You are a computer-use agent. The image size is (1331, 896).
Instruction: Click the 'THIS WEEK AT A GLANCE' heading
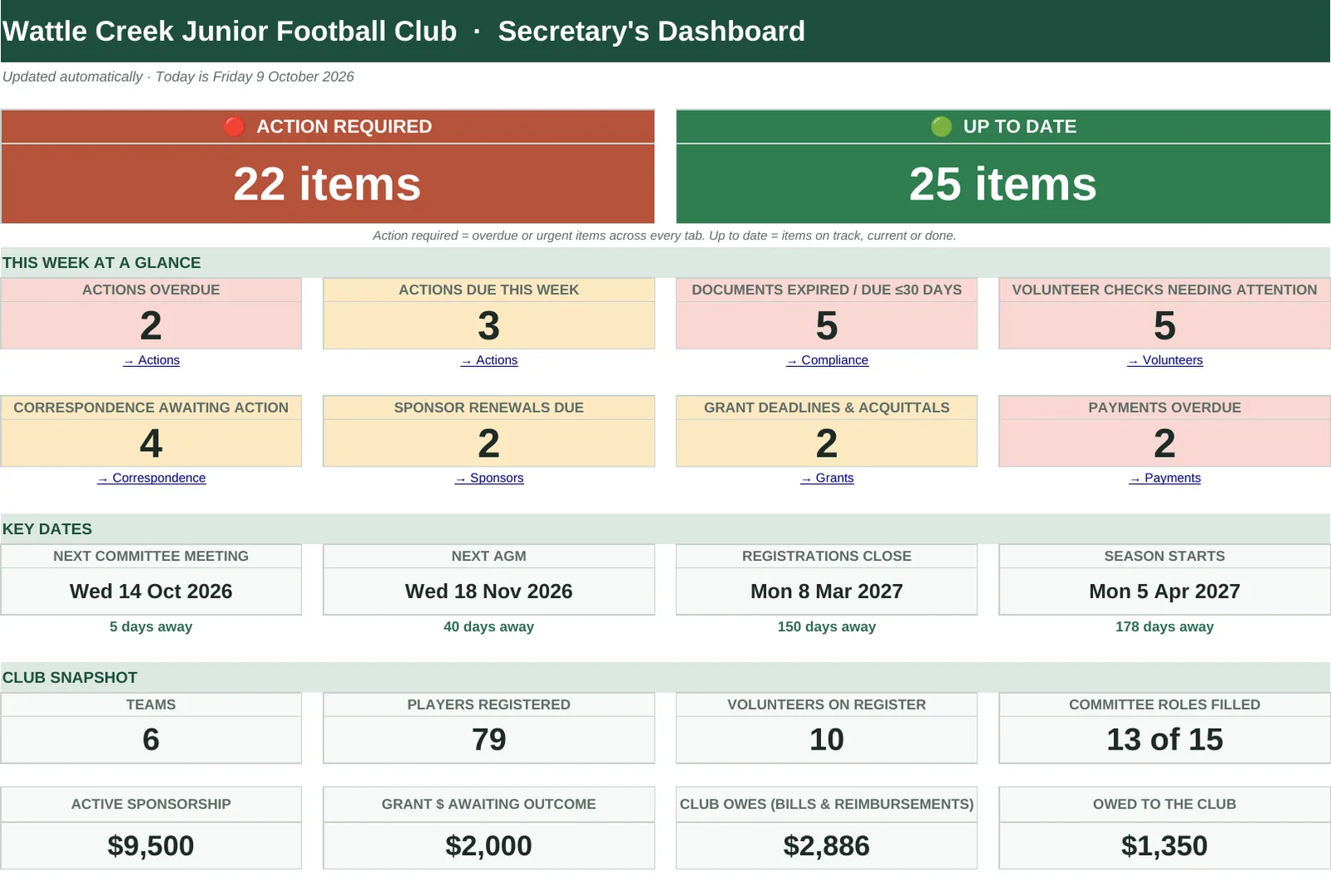pos(101,263)
